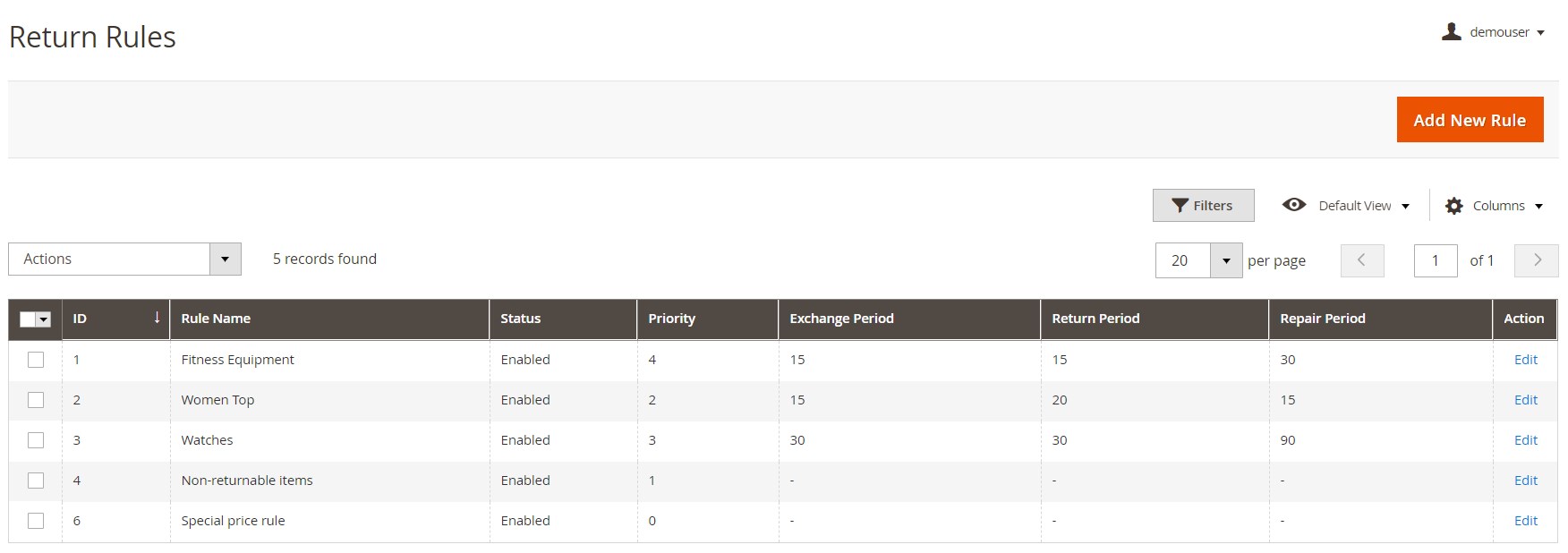Click the demouser account avatar icon
The image size is (1568, 553).
1451,32
